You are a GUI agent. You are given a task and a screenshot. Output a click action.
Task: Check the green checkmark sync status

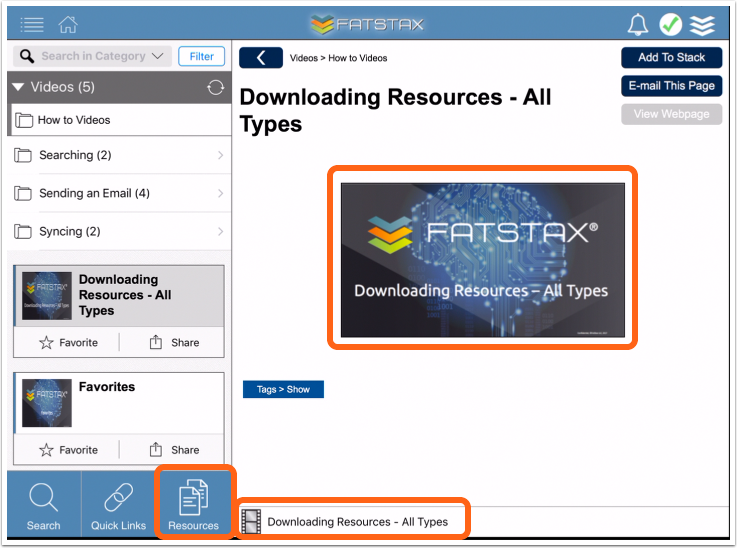671,24
